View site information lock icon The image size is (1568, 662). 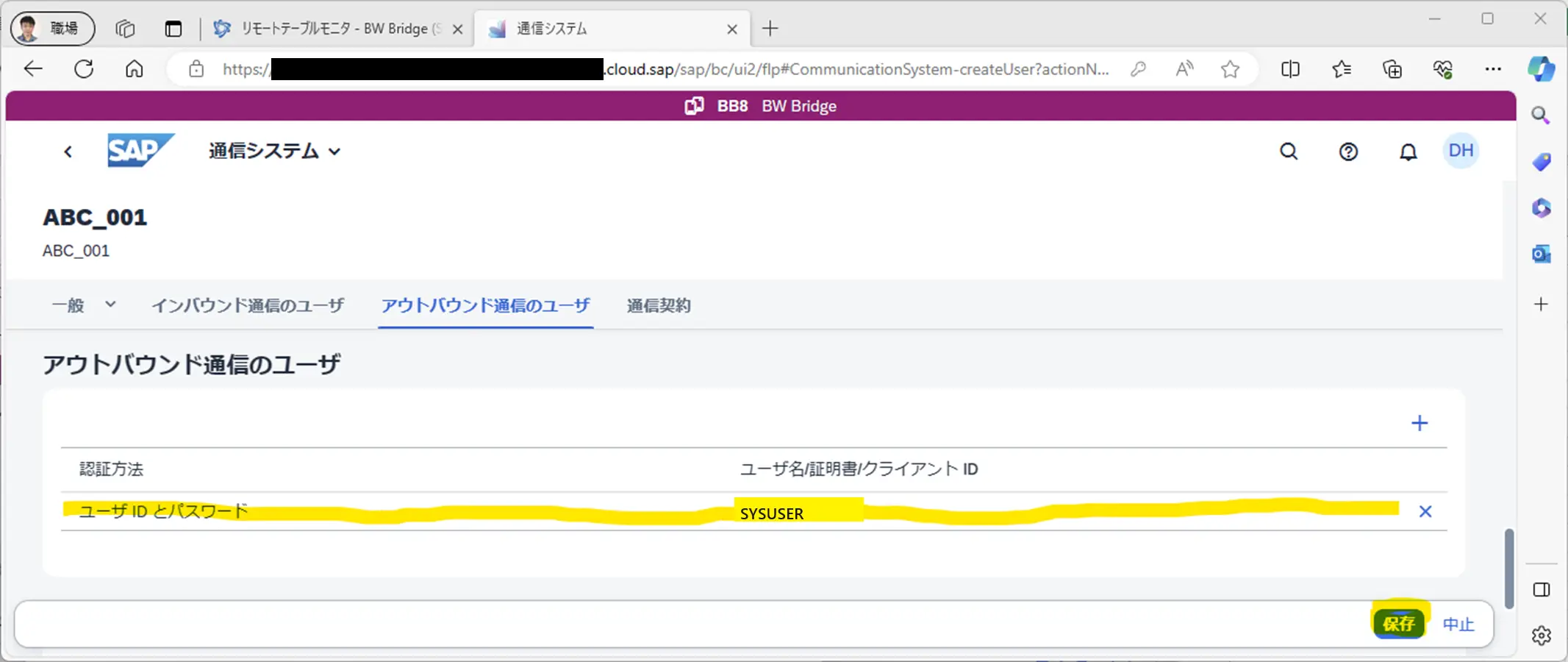tap(196, 69)
